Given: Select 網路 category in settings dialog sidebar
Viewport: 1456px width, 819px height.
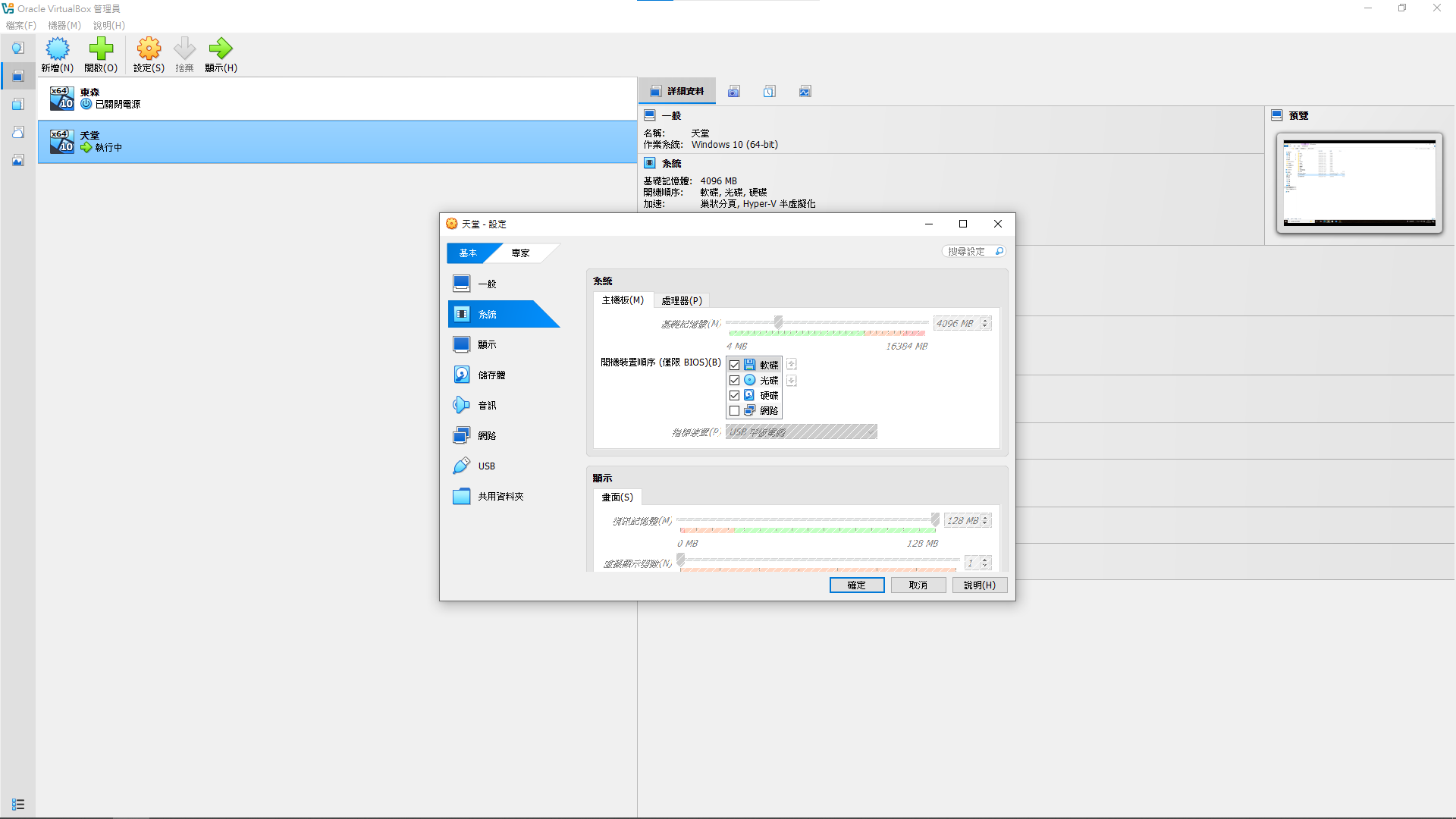Looking at the screenshot, I should (x=504, y=435).
